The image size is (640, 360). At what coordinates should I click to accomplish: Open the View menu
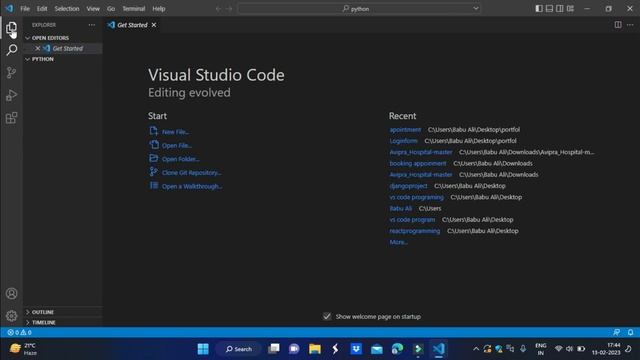(x=93, y=9)
